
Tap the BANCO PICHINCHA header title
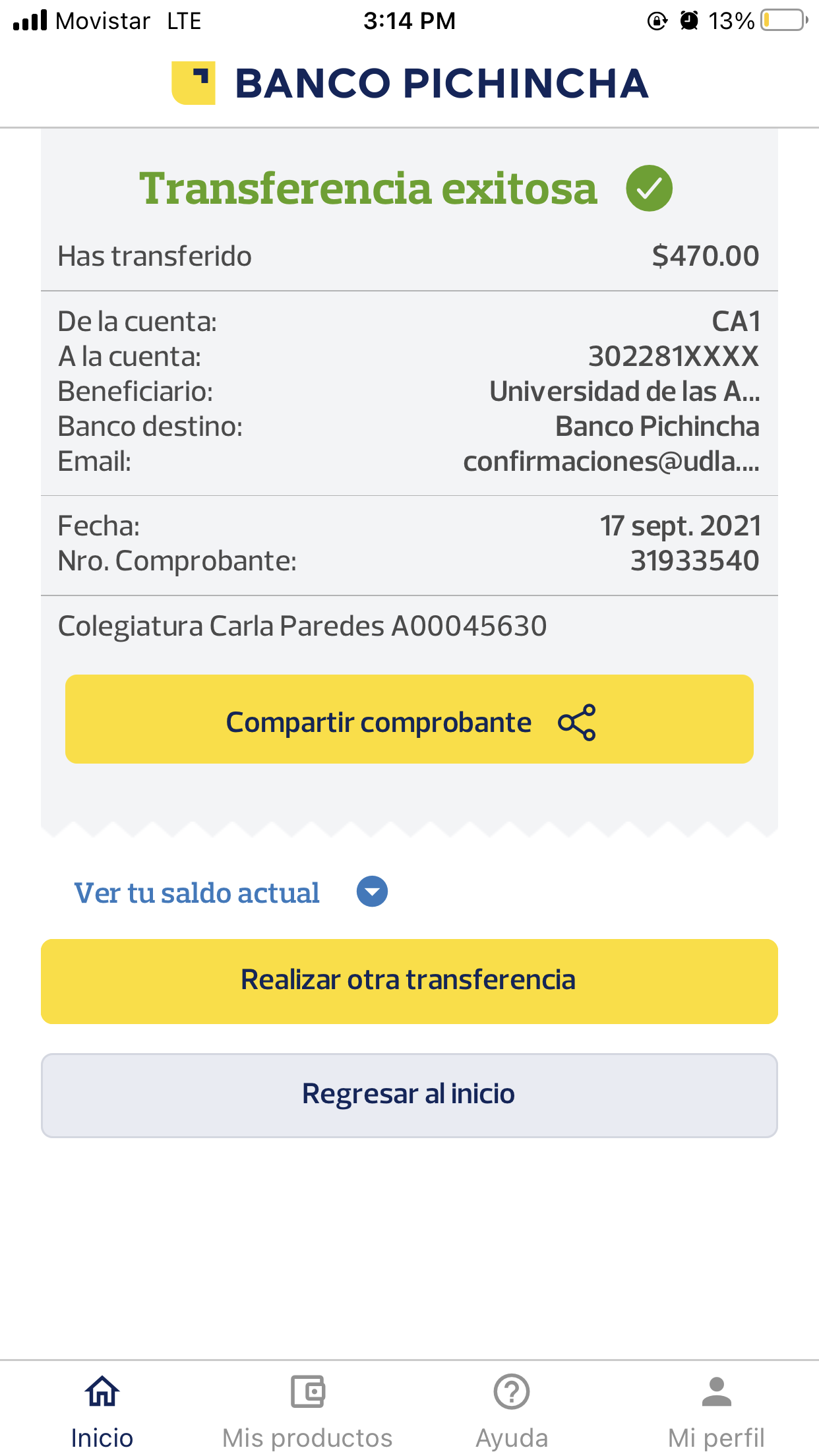pyautogui.click(x=442, y=84)
